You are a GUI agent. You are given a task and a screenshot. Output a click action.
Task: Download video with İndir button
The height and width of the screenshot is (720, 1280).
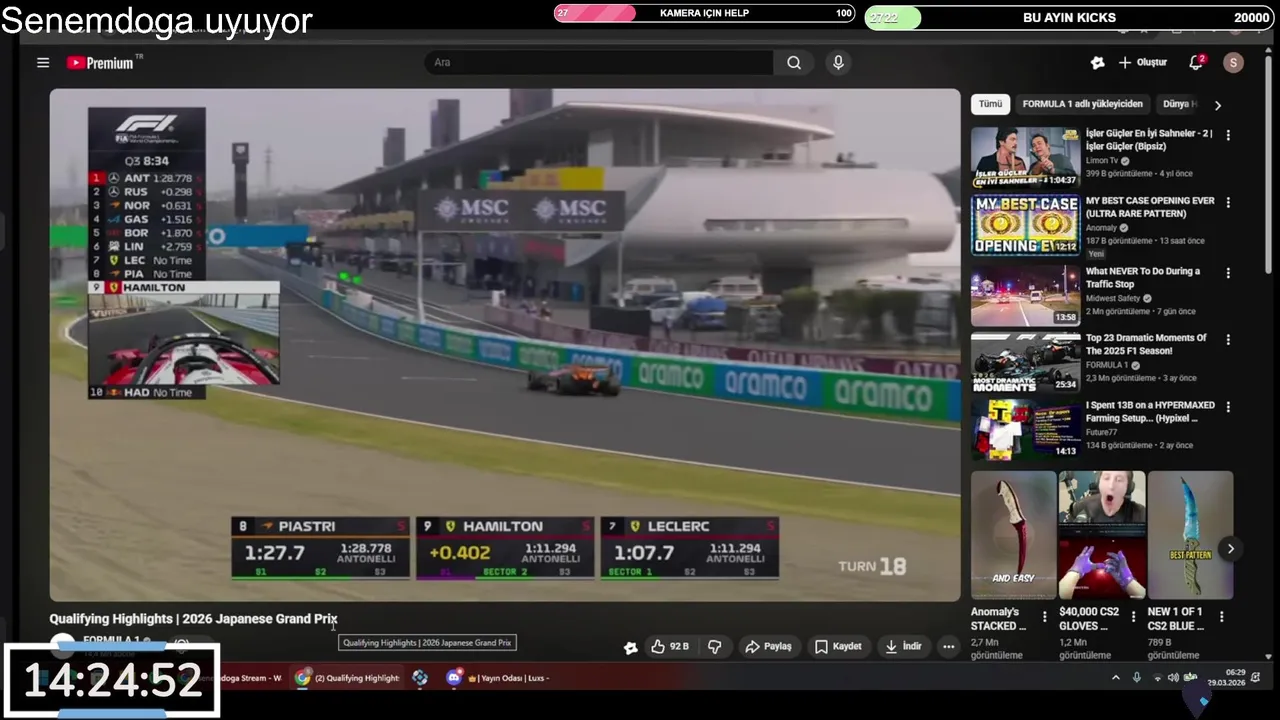pyautogui.click(x=904, y=647)
